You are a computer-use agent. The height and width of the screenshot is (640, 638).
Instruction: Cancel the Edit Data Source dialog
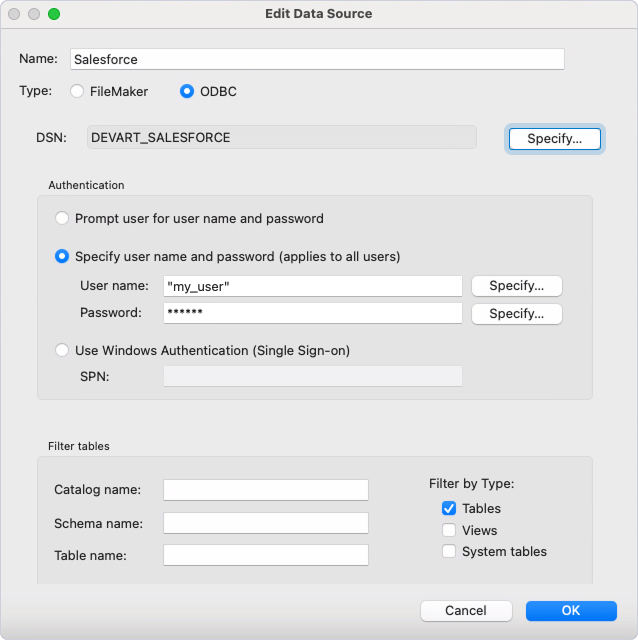click(x=466, y=611)
